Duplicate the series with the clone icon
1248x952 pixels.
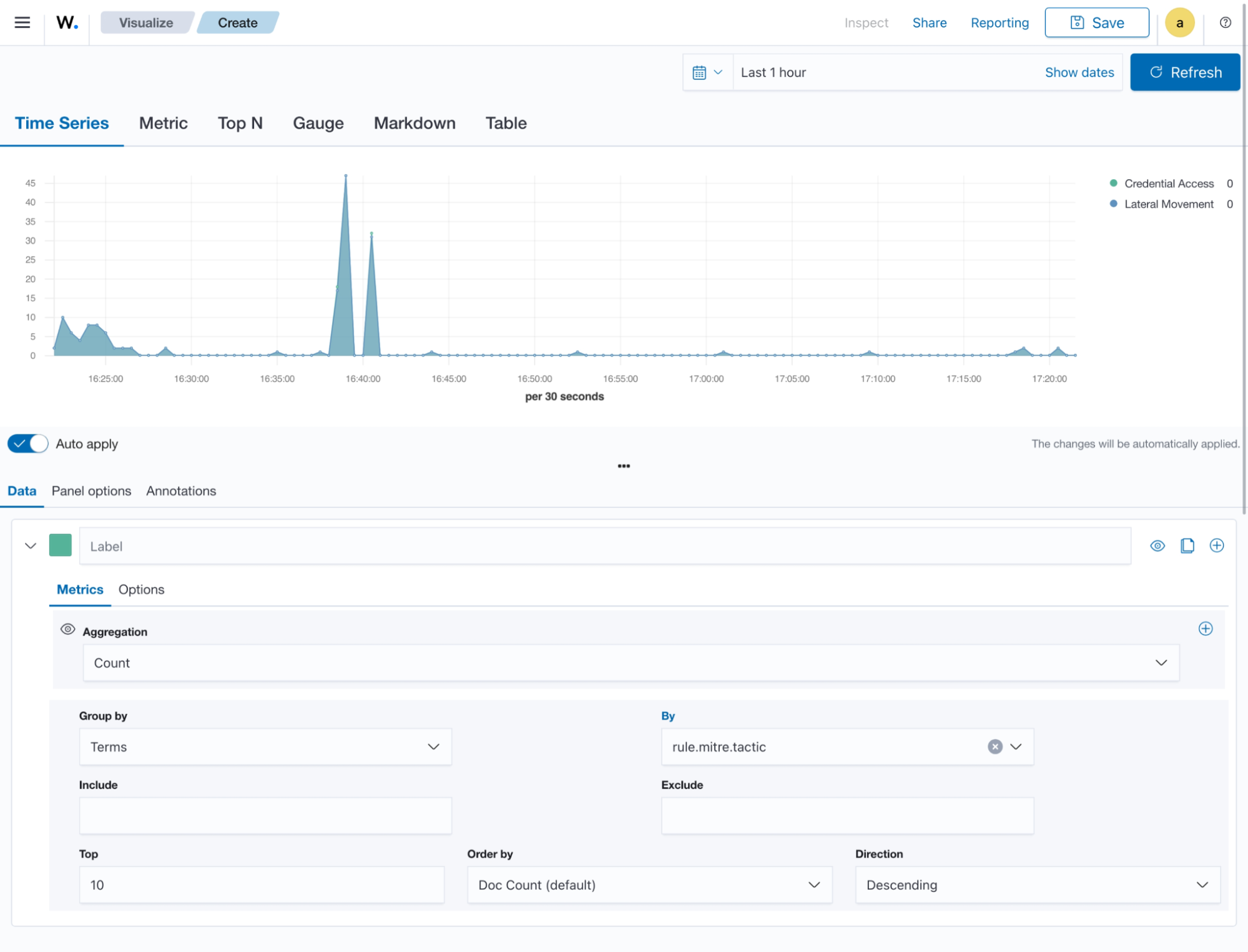click(x=1187, y=545)
